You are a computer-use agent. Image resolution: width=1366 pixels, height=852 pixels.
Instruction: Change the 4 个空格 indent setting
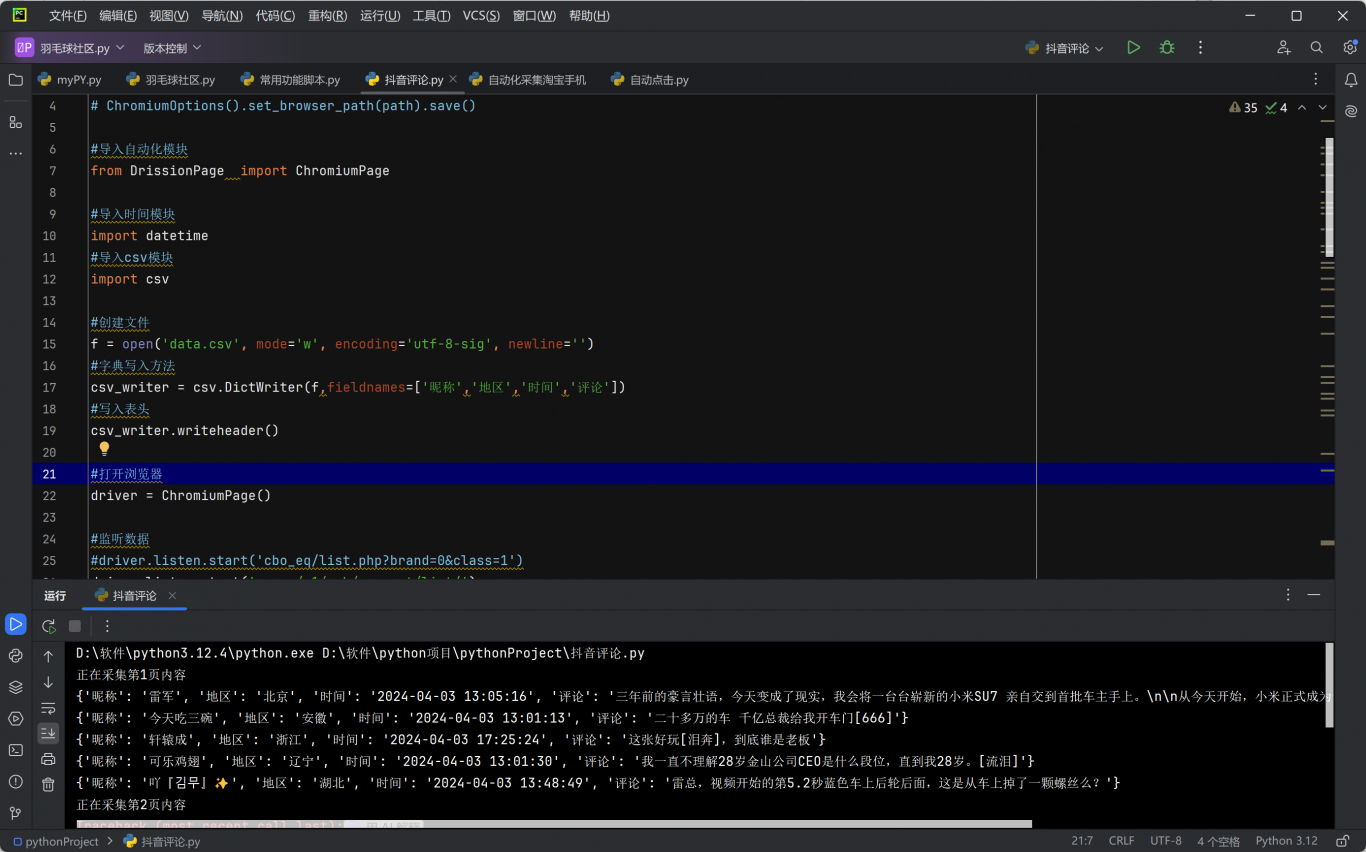click(x=1218, y=841)
